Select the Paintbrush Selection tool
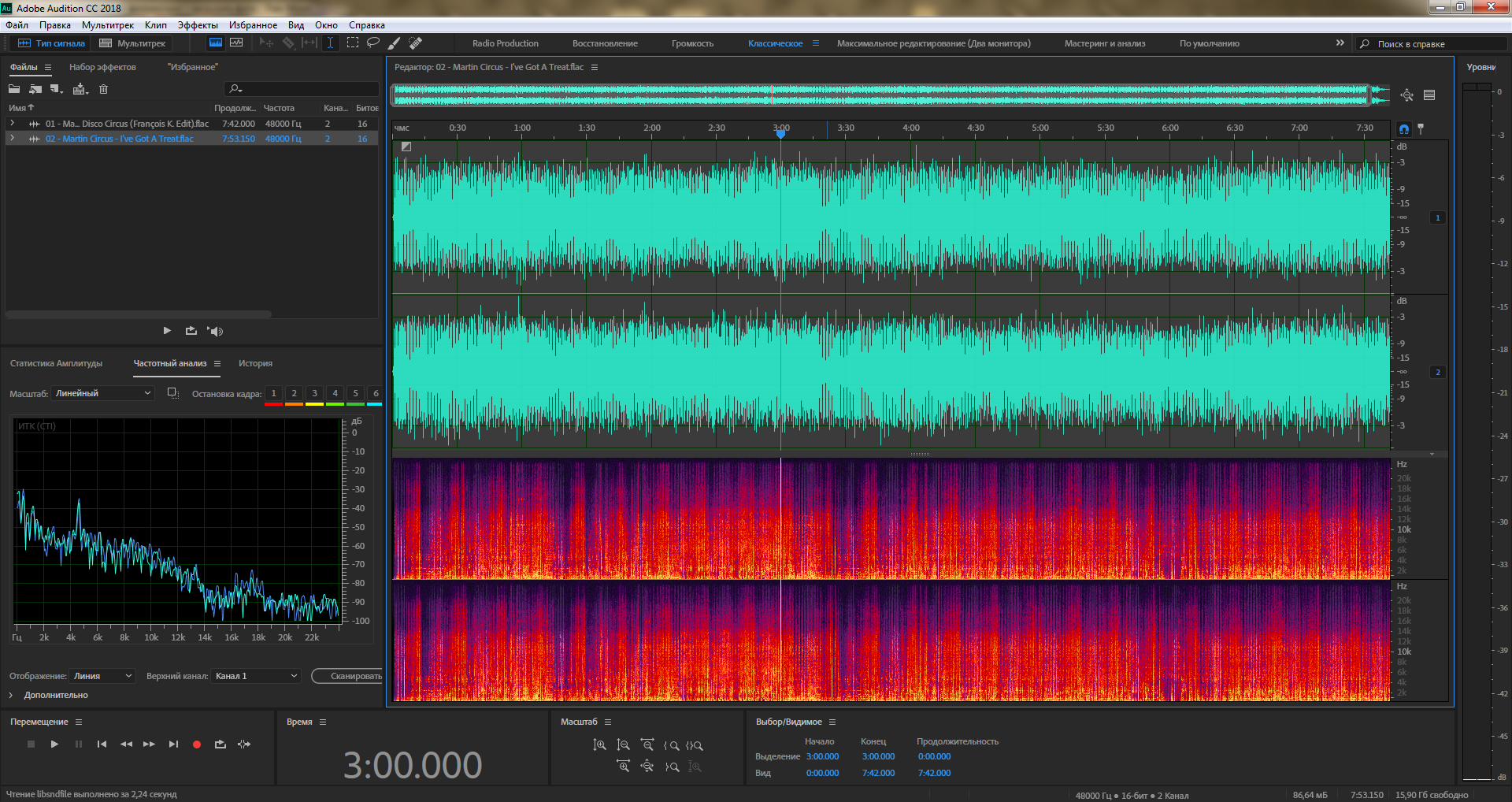1512x802 pixels. 395,43
